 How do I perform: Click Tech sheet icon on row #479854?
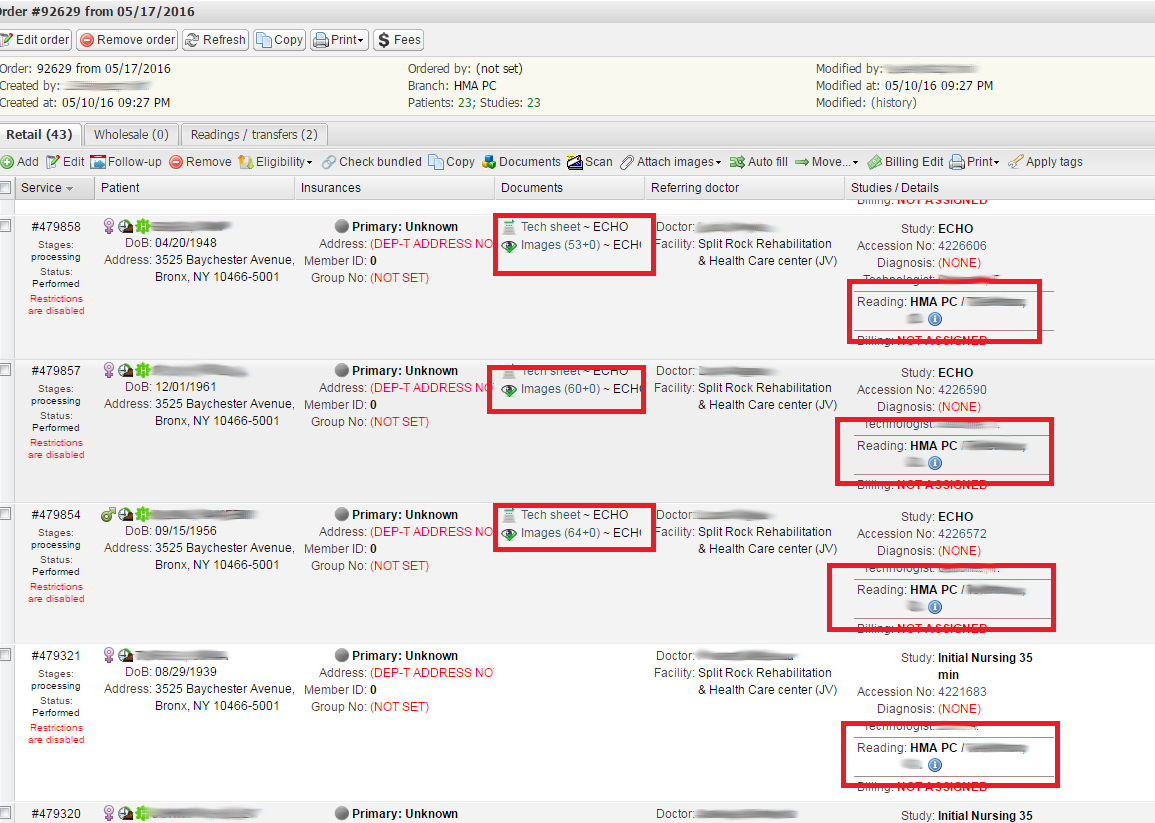509,515
